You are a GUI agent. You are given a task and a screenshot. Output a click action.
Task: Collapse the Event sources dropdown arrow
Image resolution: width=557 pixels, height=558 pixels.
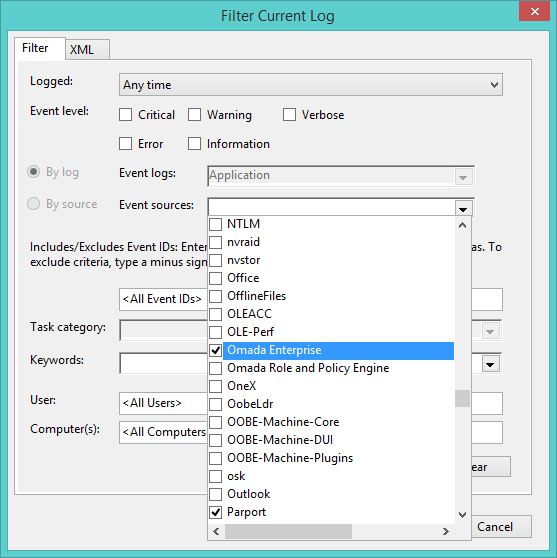click(x=463, y=209)
